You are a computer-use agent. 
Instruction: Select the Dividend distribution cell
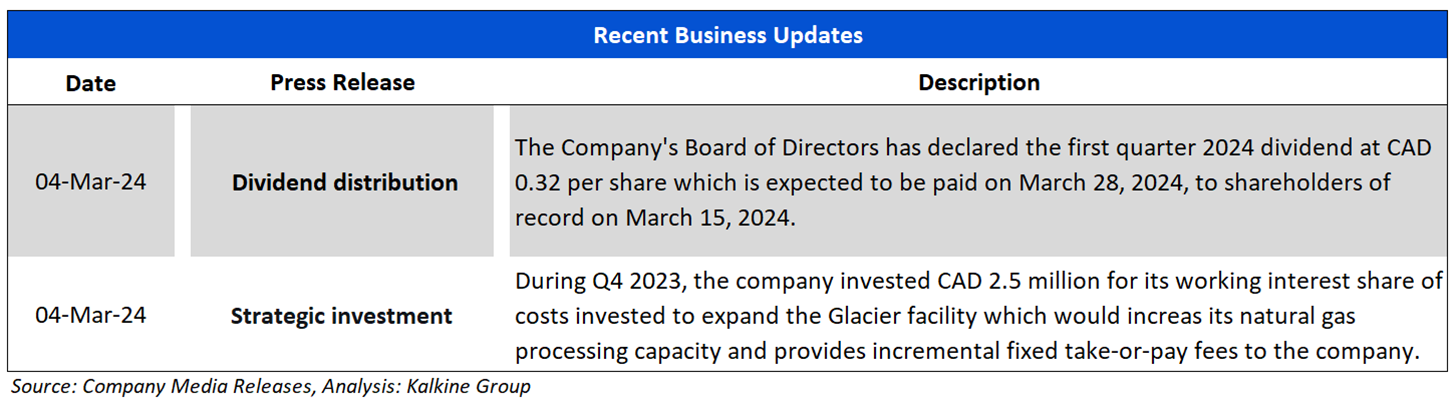345,183
